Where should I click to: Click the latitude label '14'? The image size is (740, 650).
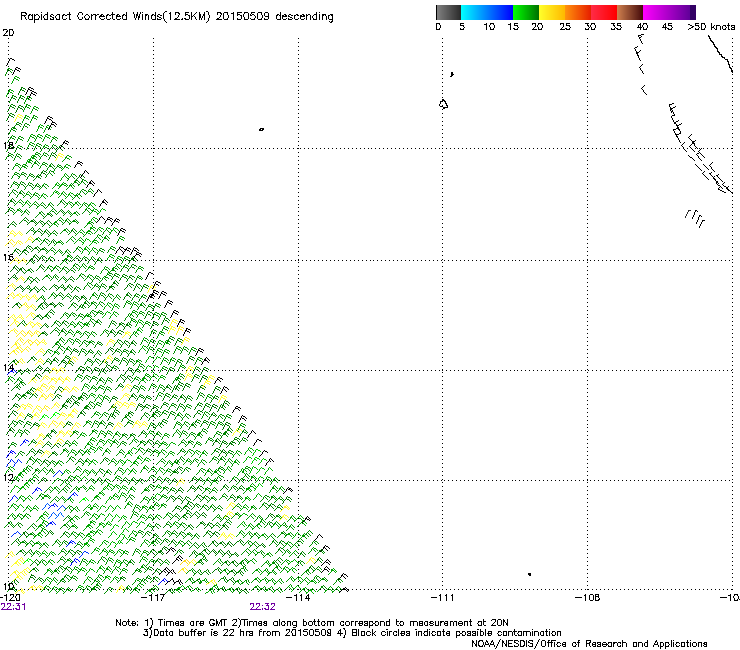(8, 368)
